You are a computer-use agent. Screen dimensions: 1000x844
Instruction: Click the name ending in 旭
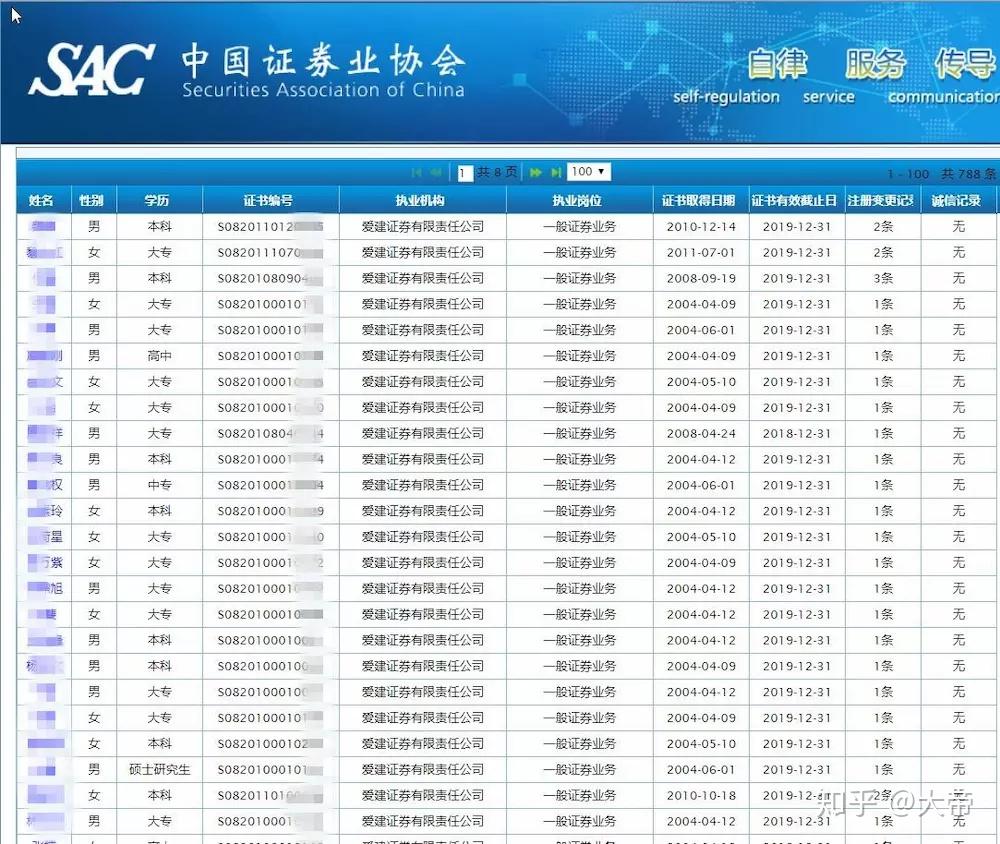point(45,588)
